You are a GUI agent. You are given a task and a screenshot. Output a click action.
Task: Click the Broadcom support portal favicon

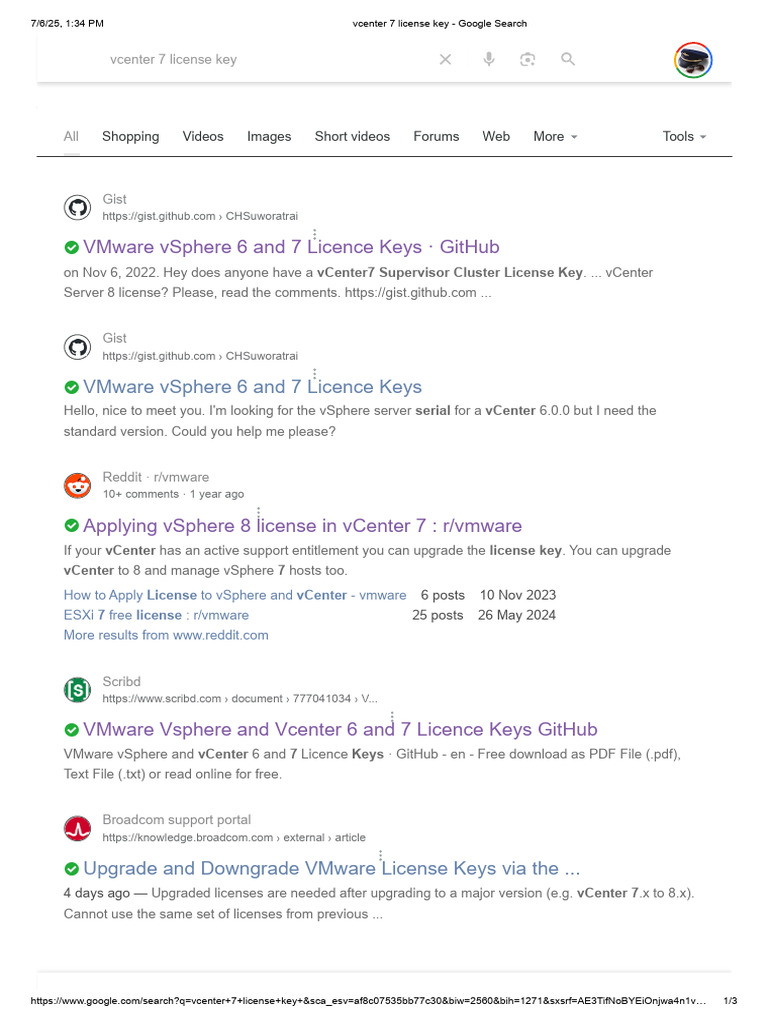click(77, 828)
